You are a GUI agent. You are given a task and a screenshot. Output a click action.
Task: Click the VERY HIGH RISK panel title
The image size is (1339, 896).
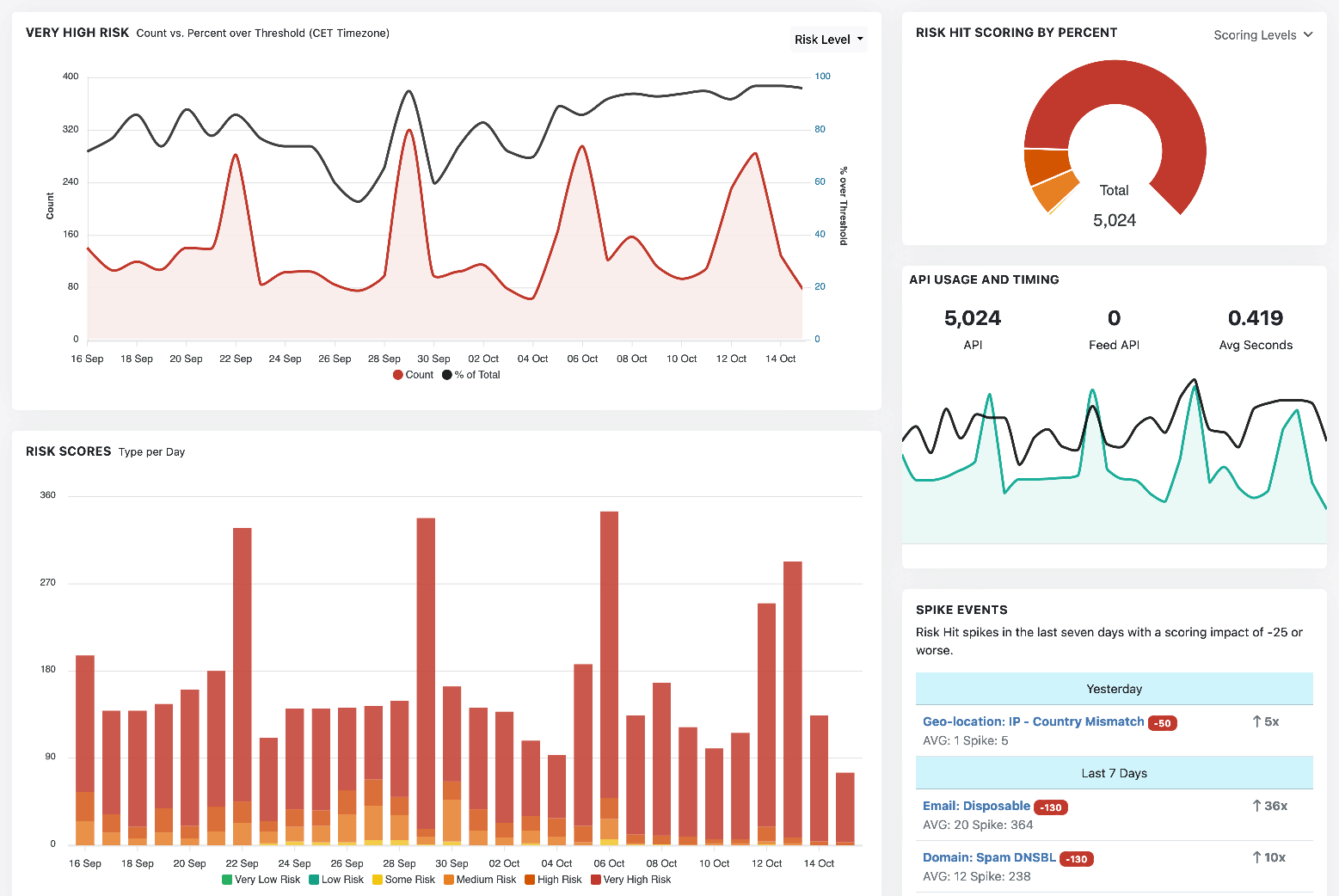pyautogui.click(x=77, y=33)
